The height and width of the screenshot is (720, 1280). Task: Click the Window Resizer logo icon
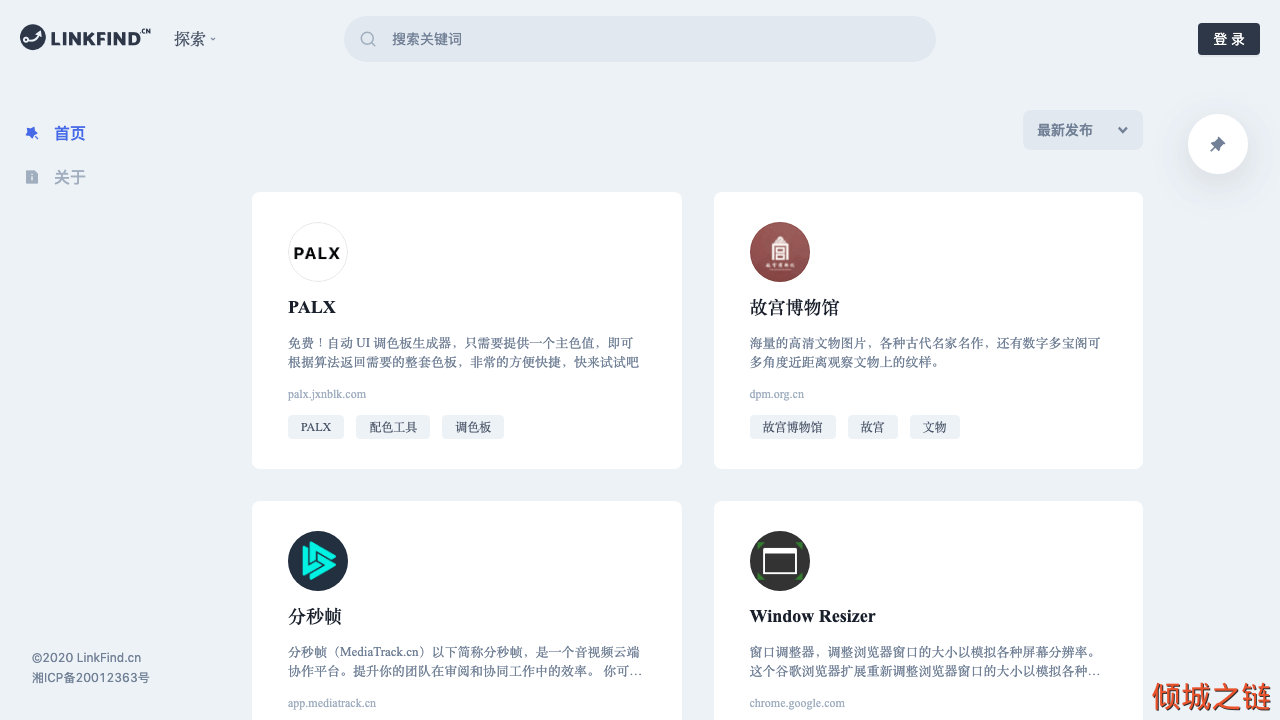(x=780, y=561)
